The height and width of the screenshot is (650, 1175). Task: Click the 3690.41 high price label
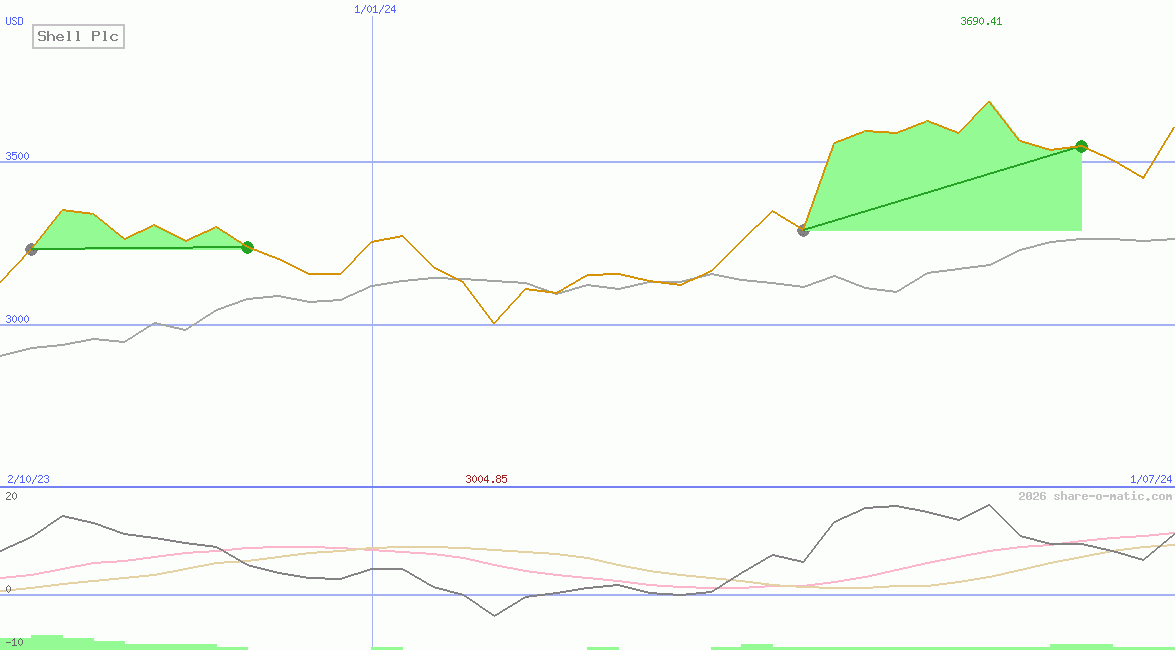981,21
